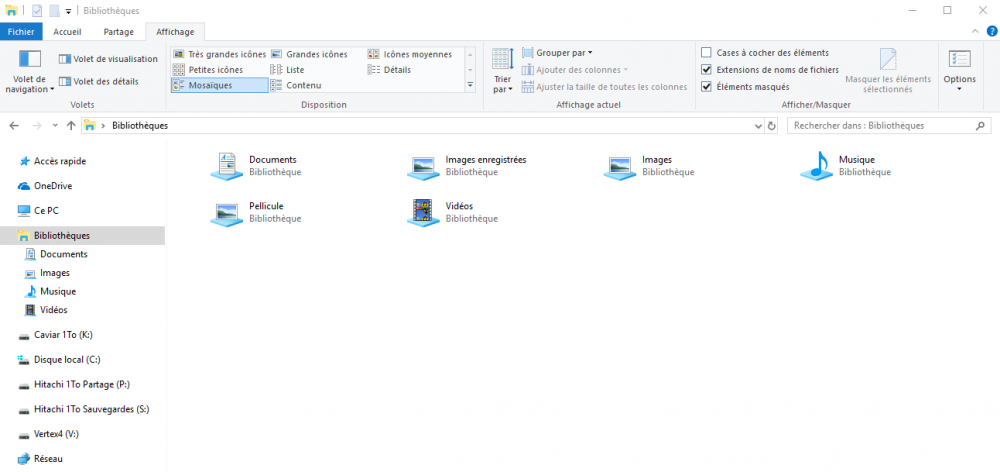Select Contenu layout
1000x472 pixels.
pos(296,85)
